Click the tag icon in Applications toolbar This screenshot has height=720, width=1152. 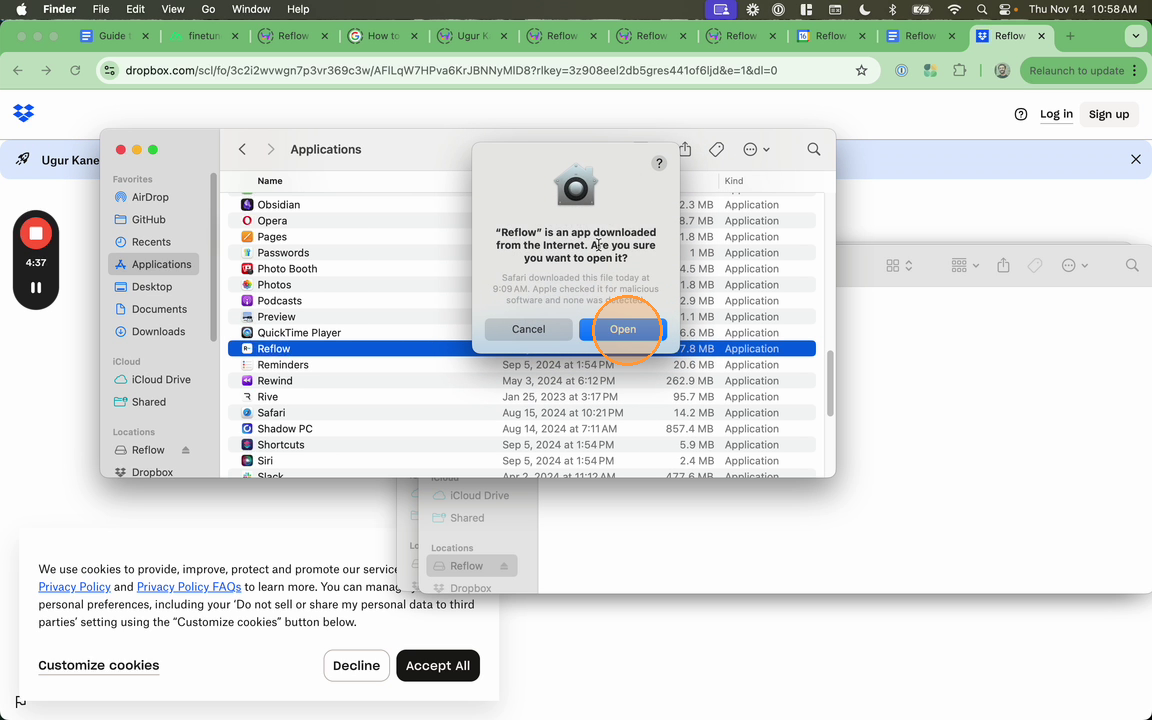[x=716, y=149]
